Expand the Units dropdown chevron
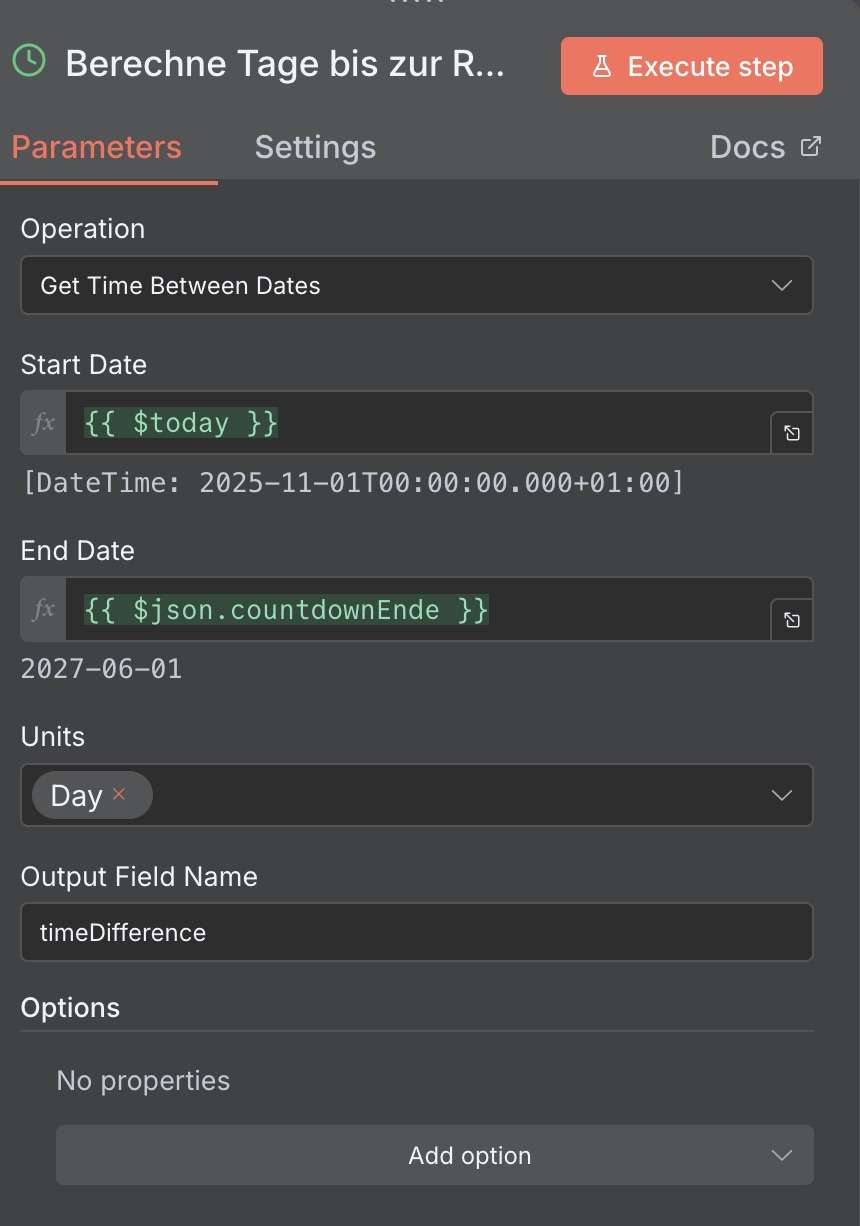860x1226 pixels. click(x=782, y=796)
